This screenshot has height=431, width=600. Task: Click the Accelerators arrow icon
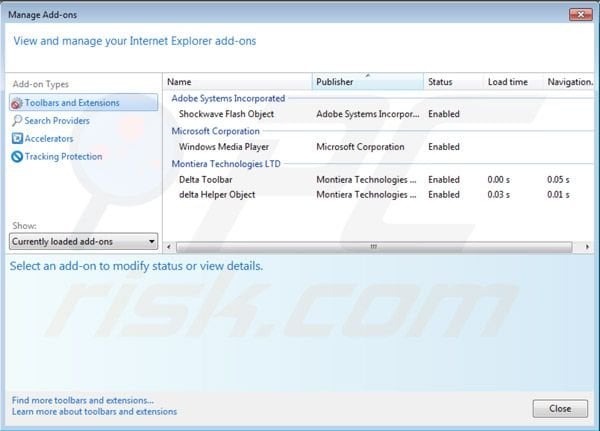[17, 138]
